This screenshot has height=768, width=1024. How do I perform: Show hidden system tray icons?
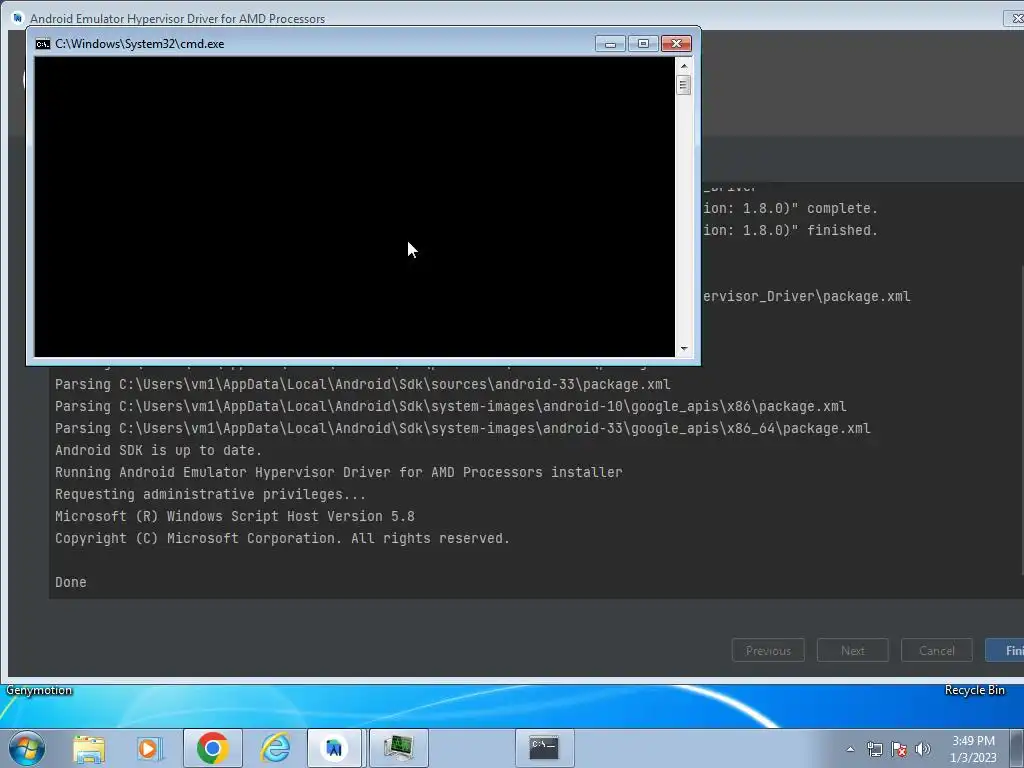pyautogui.click(x=850, y=749)
